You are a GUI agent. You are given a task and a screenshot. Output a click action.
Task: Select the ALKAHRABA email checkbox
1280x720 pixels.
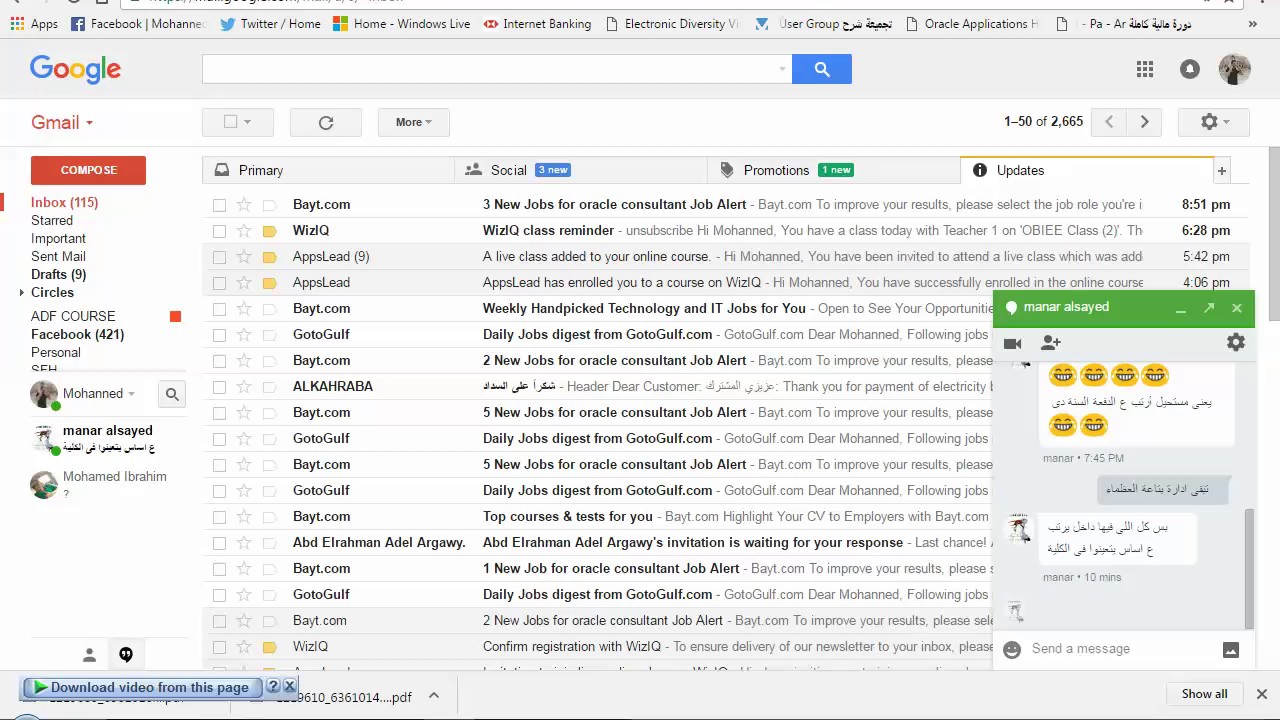pos(219,387)
